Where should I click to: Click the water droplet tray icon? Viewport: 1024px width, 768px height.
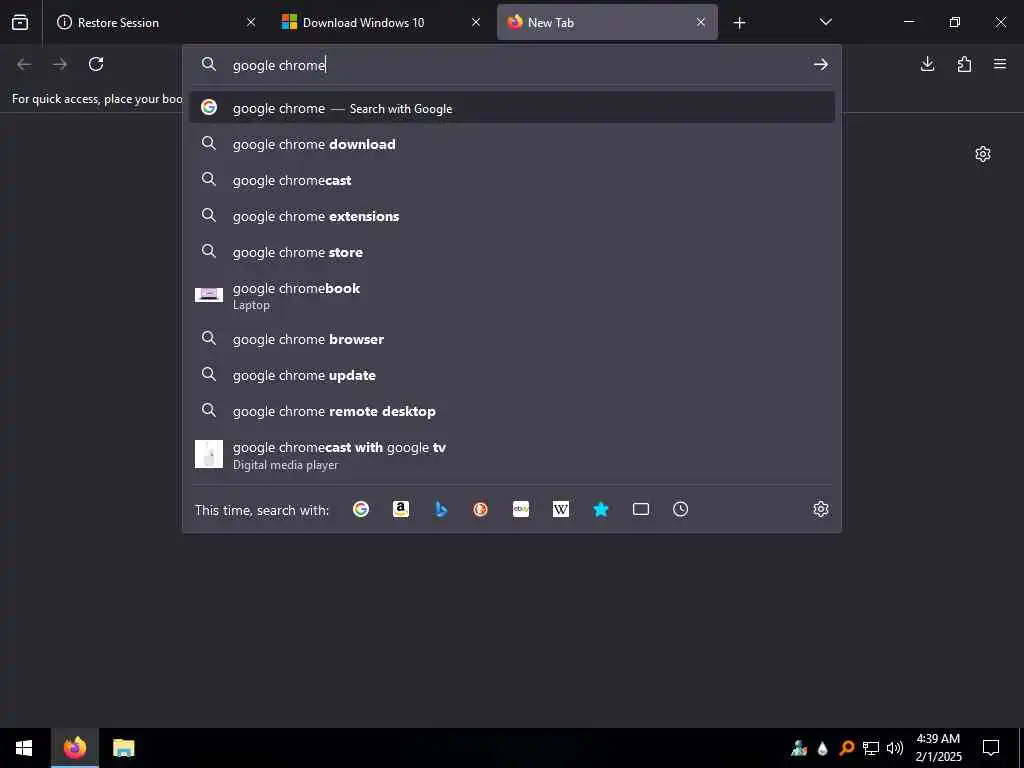[823, 748]
